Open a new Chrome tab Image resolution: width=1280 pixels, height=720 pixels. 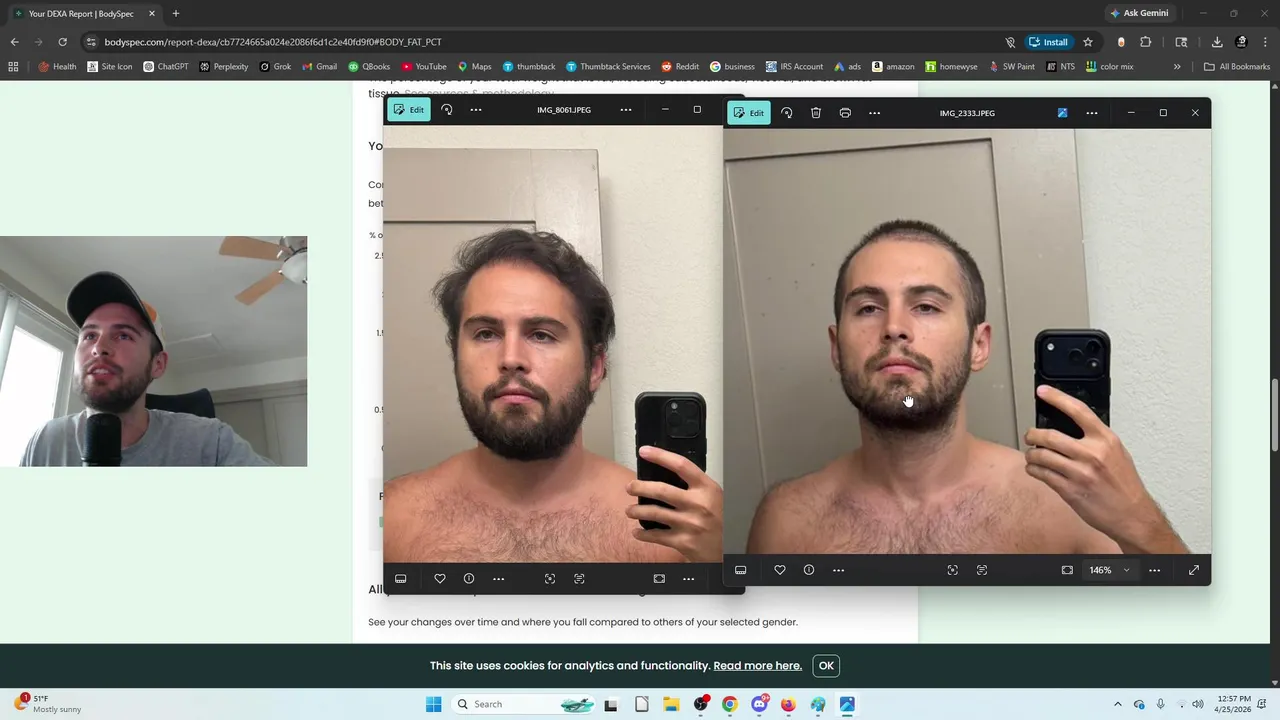tap(176, 14)
